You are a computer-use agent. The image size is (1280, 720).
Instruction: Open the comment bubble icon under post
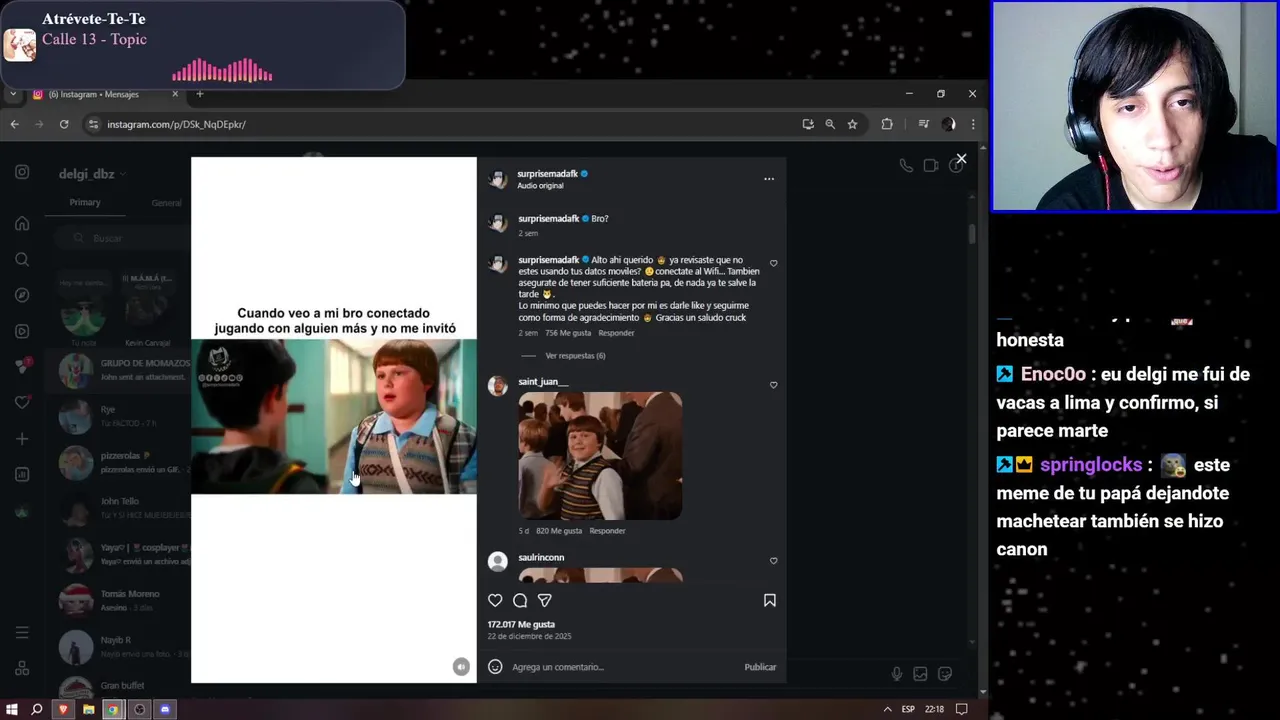520,600
